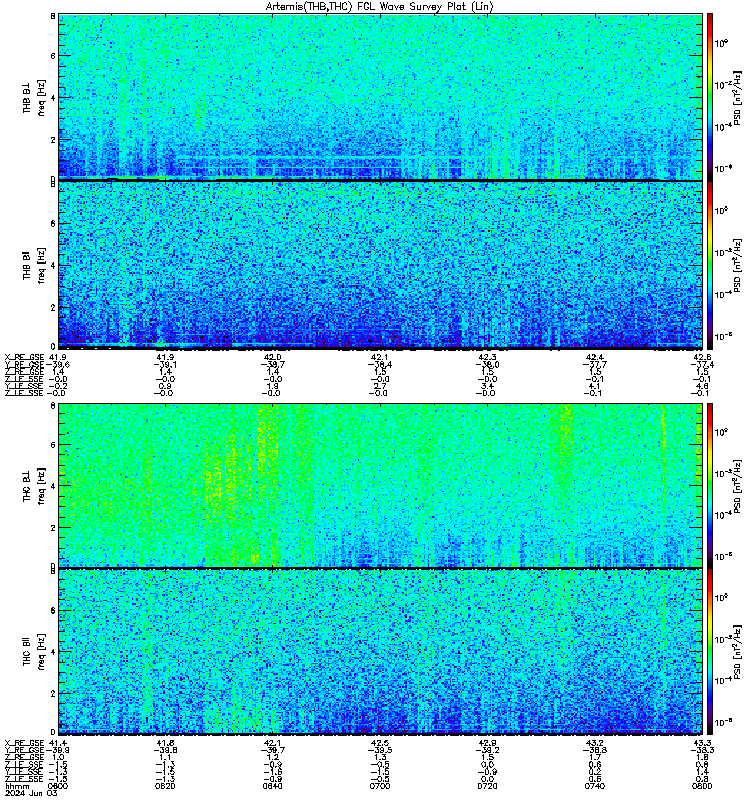The height and width of the screenshot is (800, 750).
Task: Click the plot title 'Artemis(THB,THC) FGL Wave Survey Plot'
Action: (379, 7)
